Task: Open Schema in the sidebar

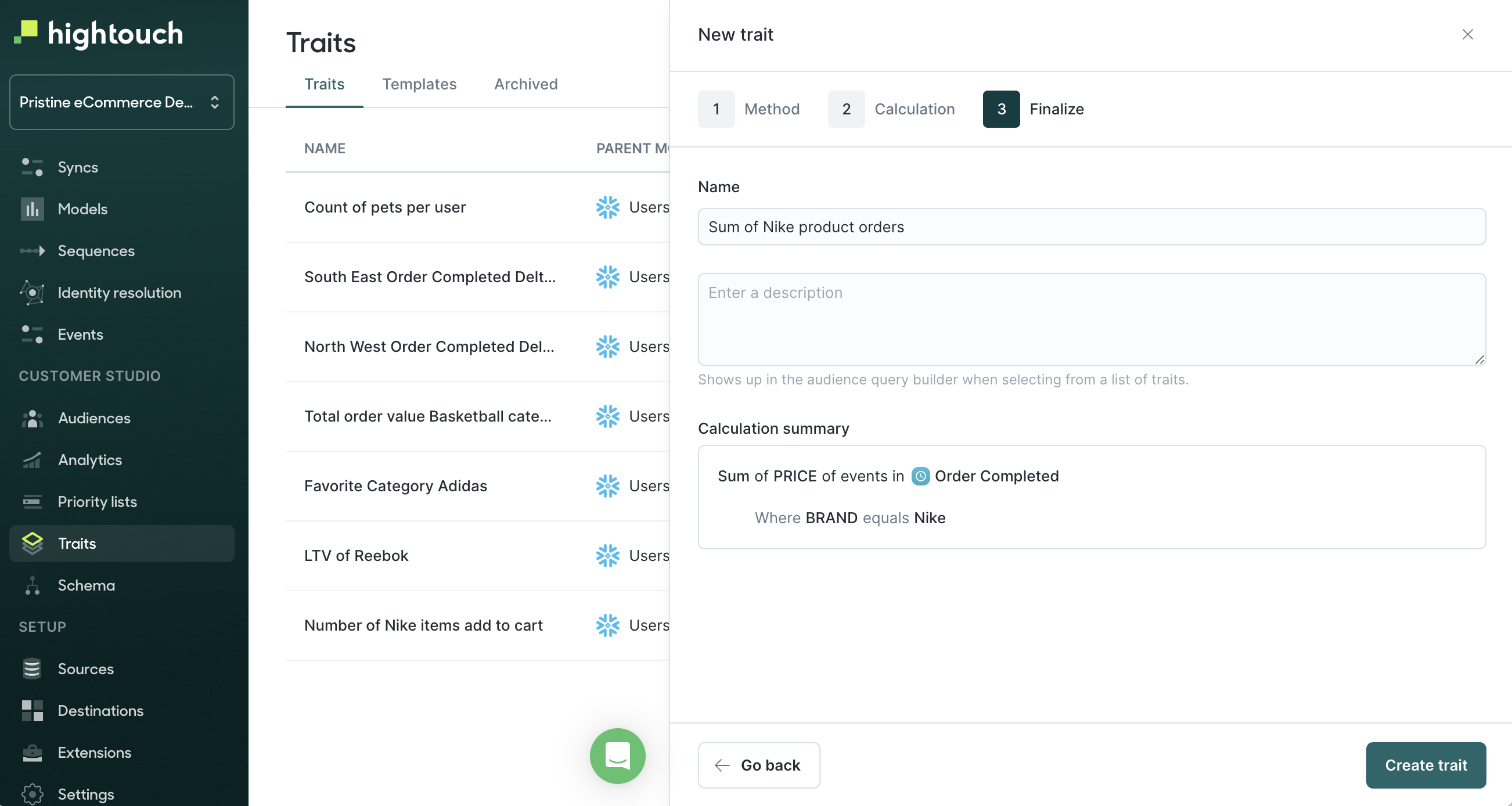Action: click(x=121, y=586)
